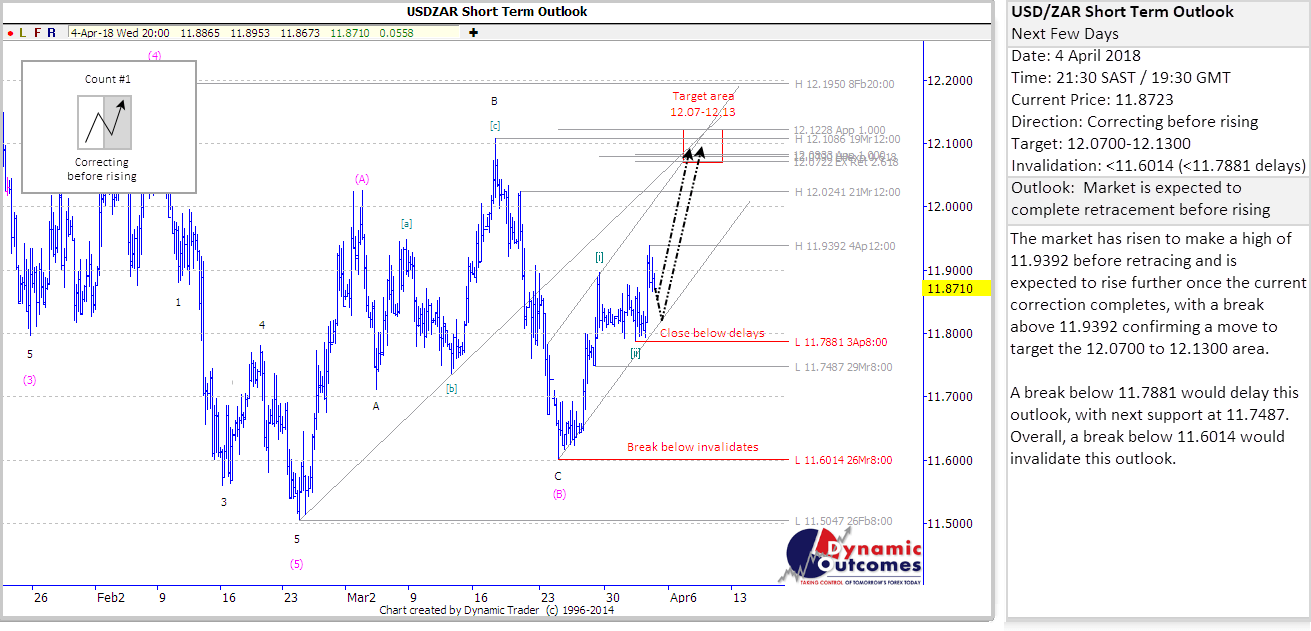Click the 'Date: 4 April 2018' line

pos(1076,56)
